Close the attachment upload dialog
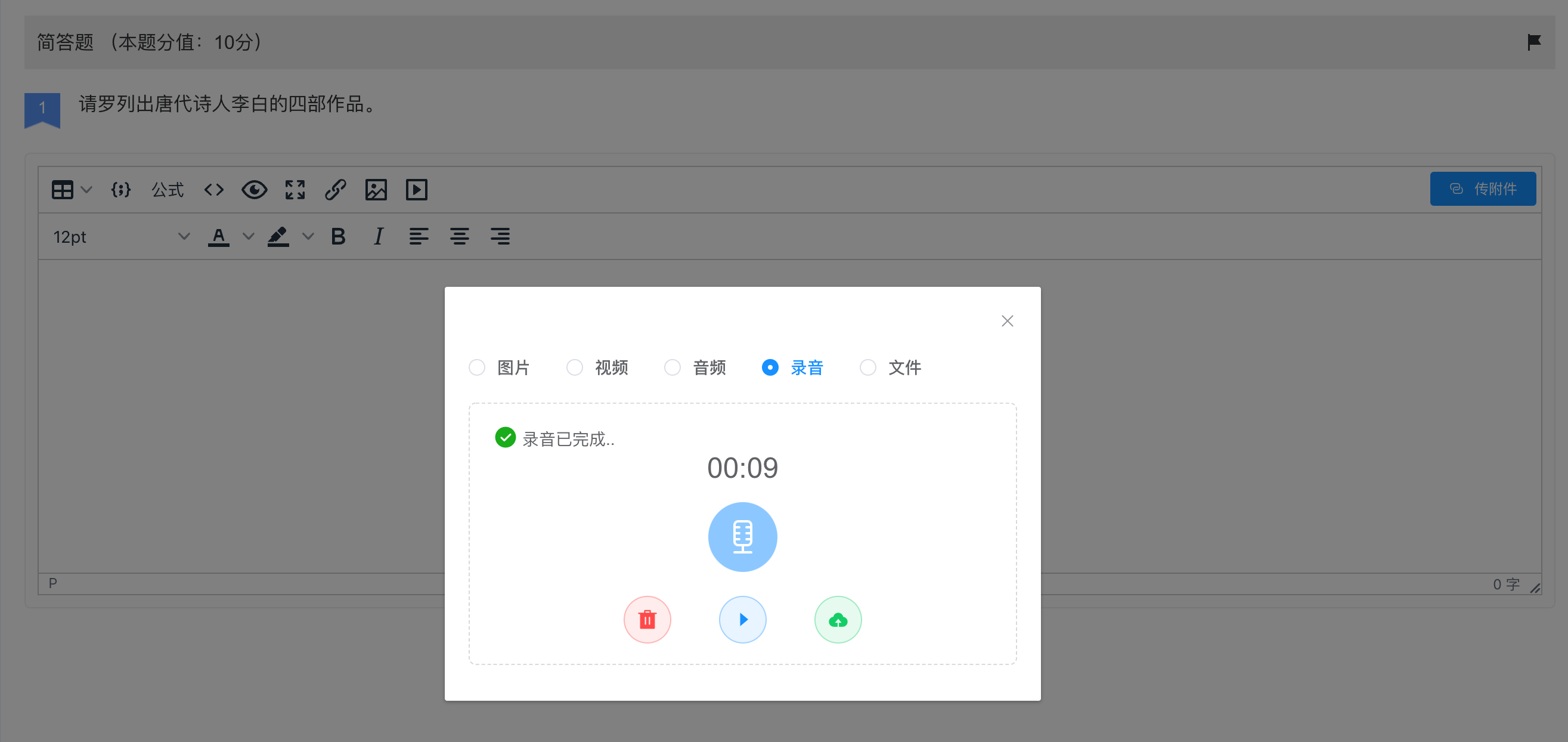This screenshot has height=742, width=1568. 1008,321
